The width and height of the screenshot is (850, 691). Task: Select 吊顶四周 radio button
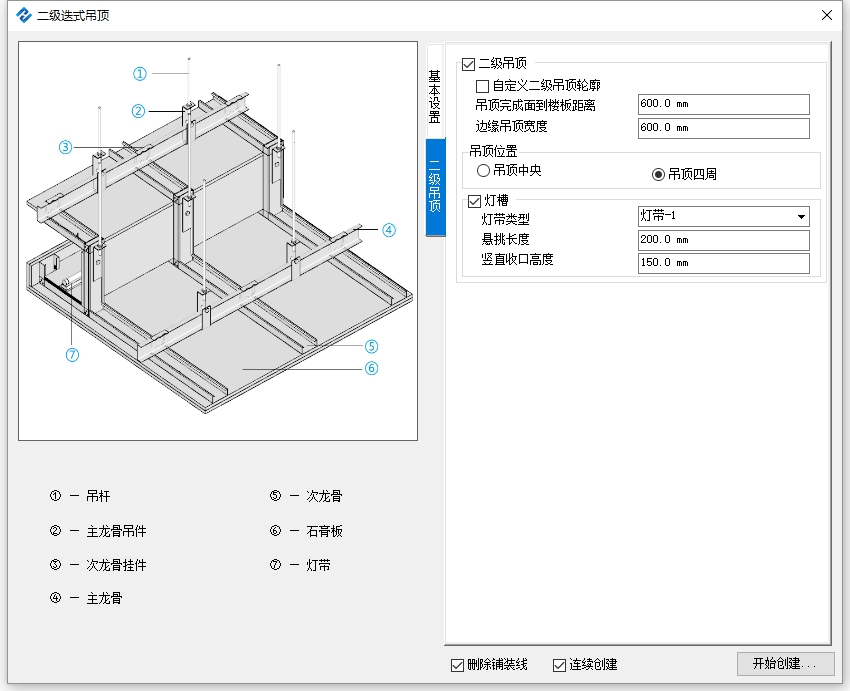[658, 175]
